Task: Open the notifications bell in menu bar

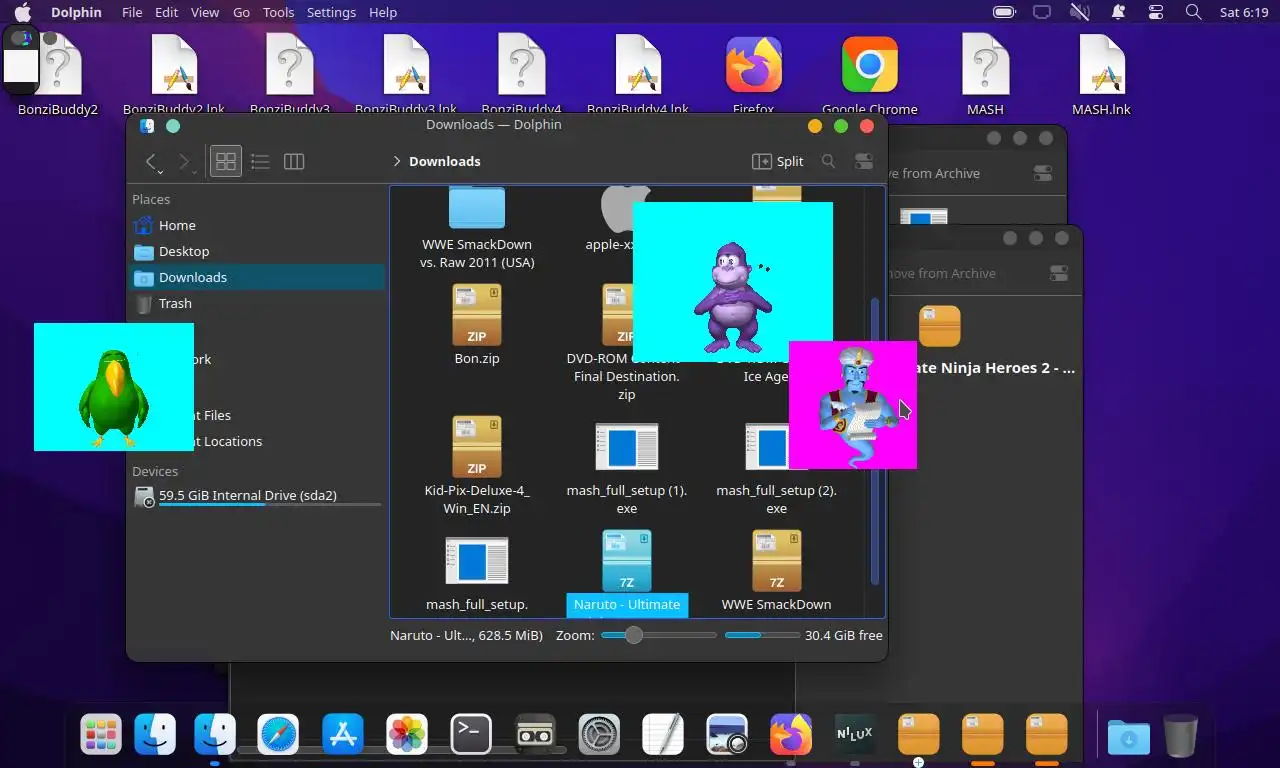Action: 1118,12
